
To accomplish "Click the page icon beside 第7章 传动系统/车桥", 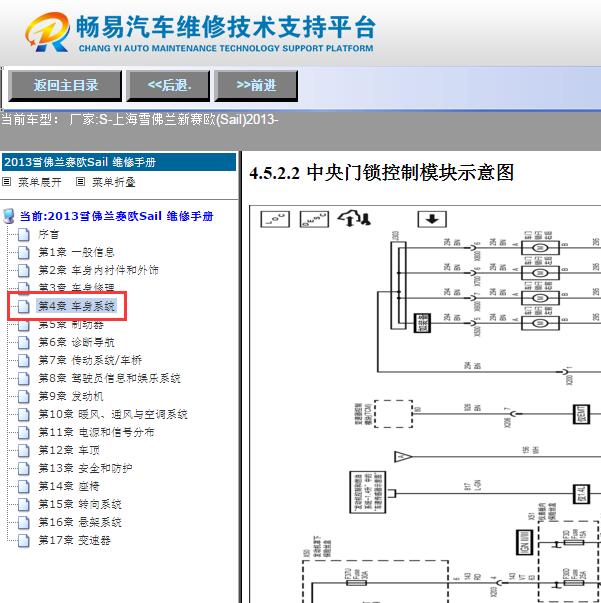I will pos(23,360).
